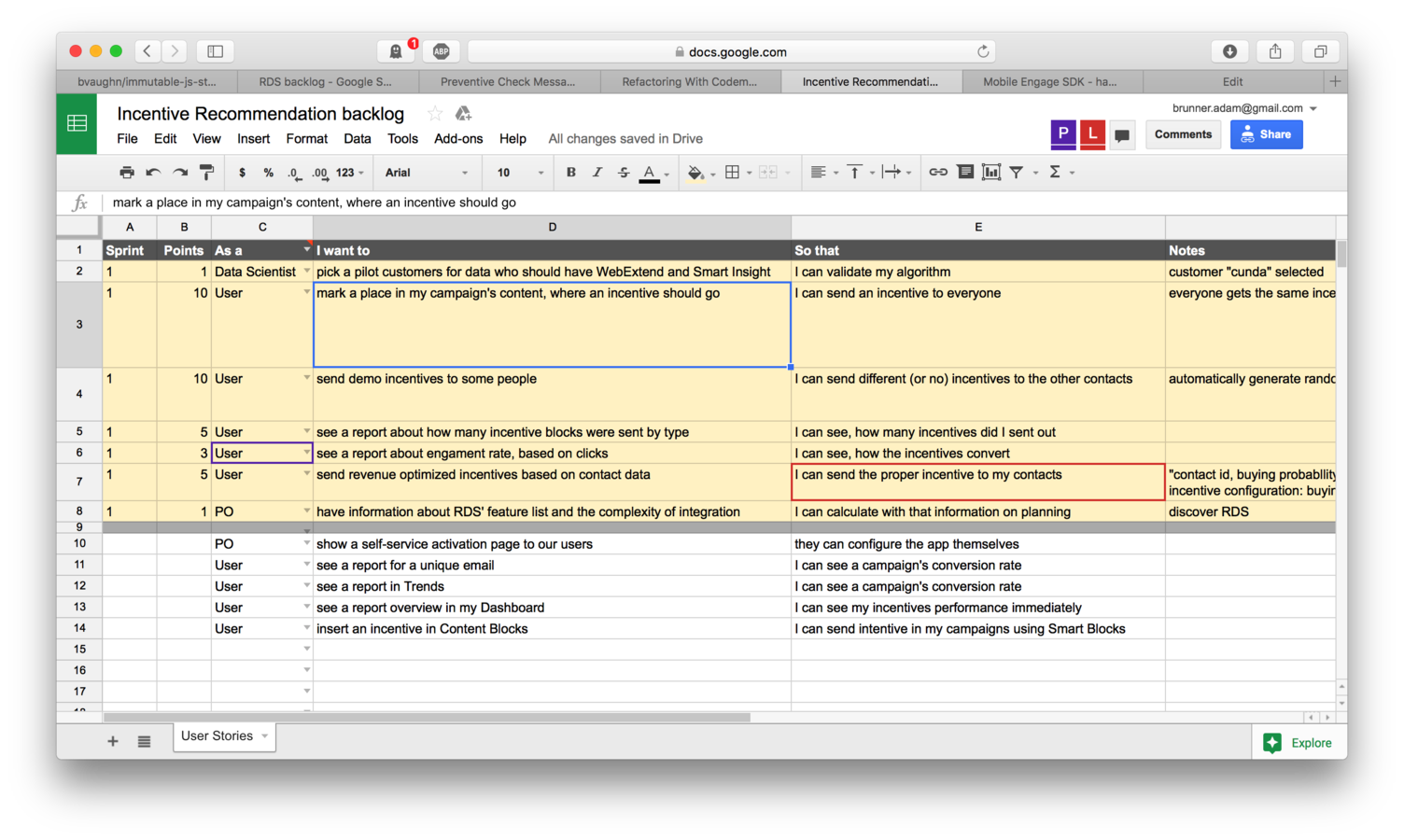
Task: Redo the last undone edit
Action: (x=180, y=173)
